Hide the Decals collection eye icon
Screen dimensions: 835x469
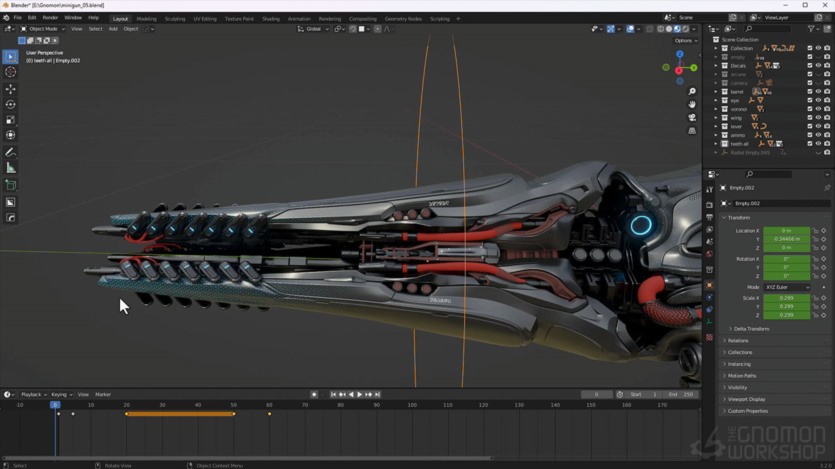[x=818, y=65]
